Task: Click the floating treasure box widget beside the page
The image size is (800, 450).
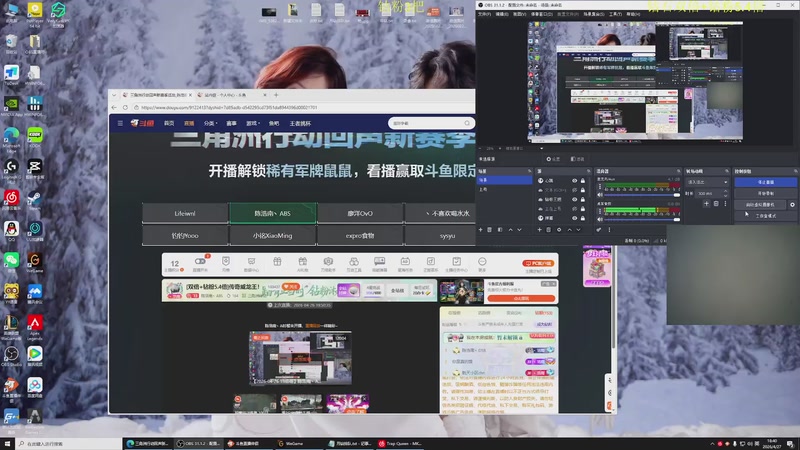Action: point(597,266)
